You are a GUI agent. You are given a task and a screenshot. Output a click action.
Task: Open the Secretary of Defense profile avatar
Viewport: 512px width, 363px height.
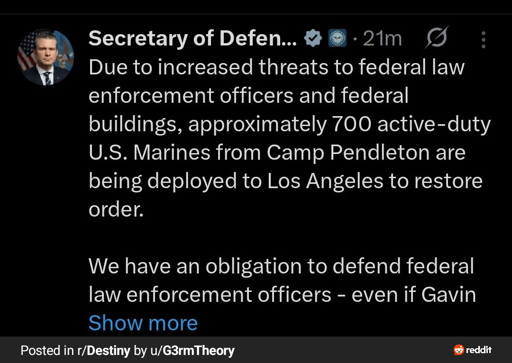[x=46, y=57]
